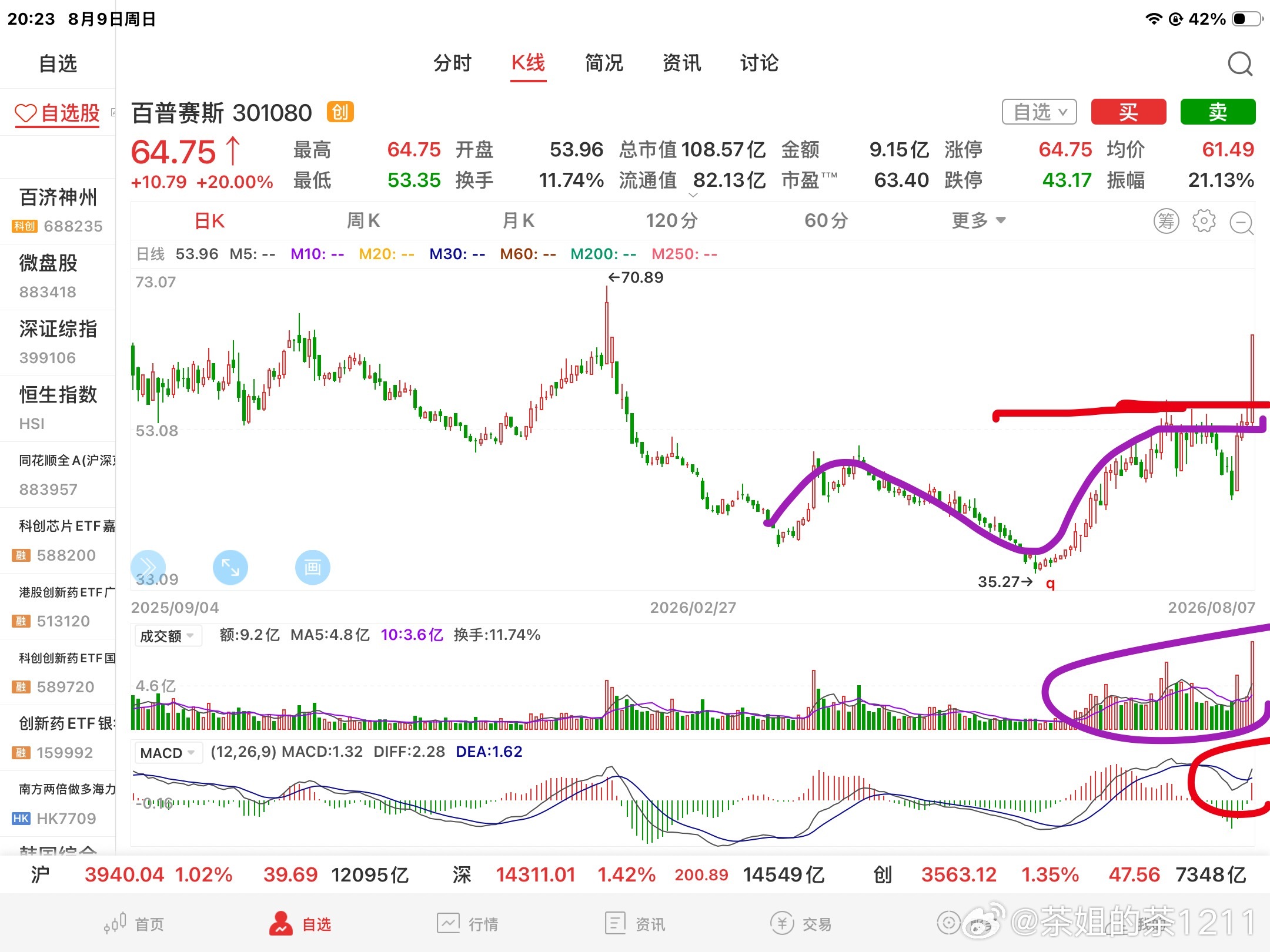Zoom out chart with minus magnifier
The width and height of the screenshot is (1270, 952).
pos(1242,223)
